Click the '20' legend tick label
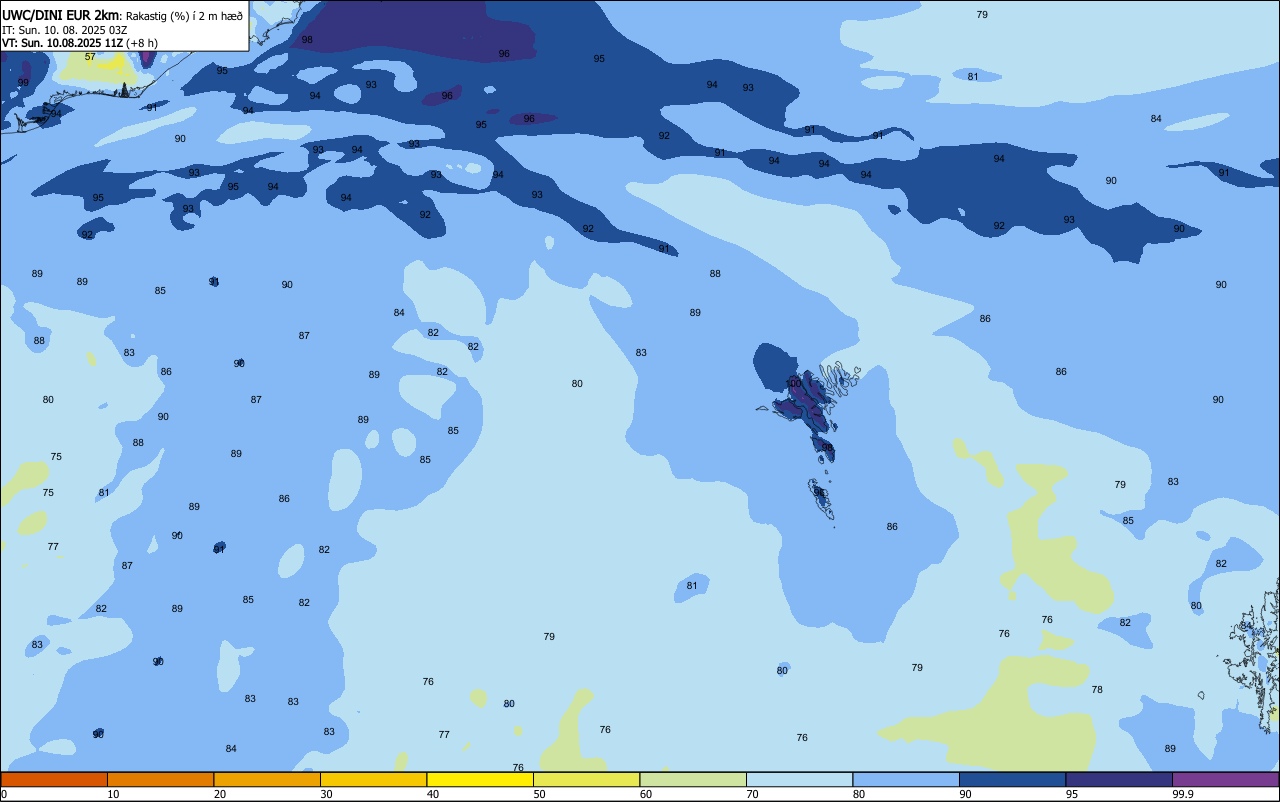Image resolution: width=1280 pixels, height=802 pixels. [x=220, y=794]
